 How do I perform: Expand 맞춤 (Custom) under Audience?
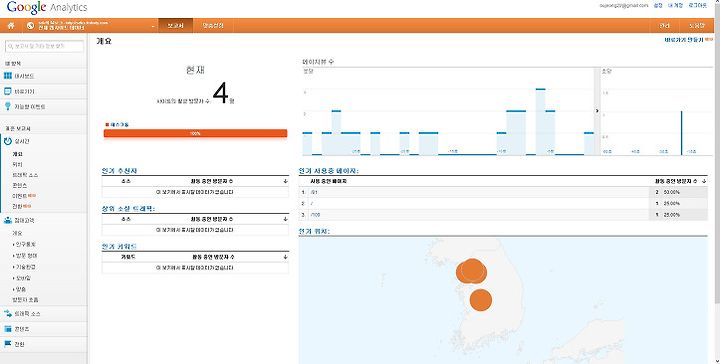pyautogui.click(x=20, y=289)
